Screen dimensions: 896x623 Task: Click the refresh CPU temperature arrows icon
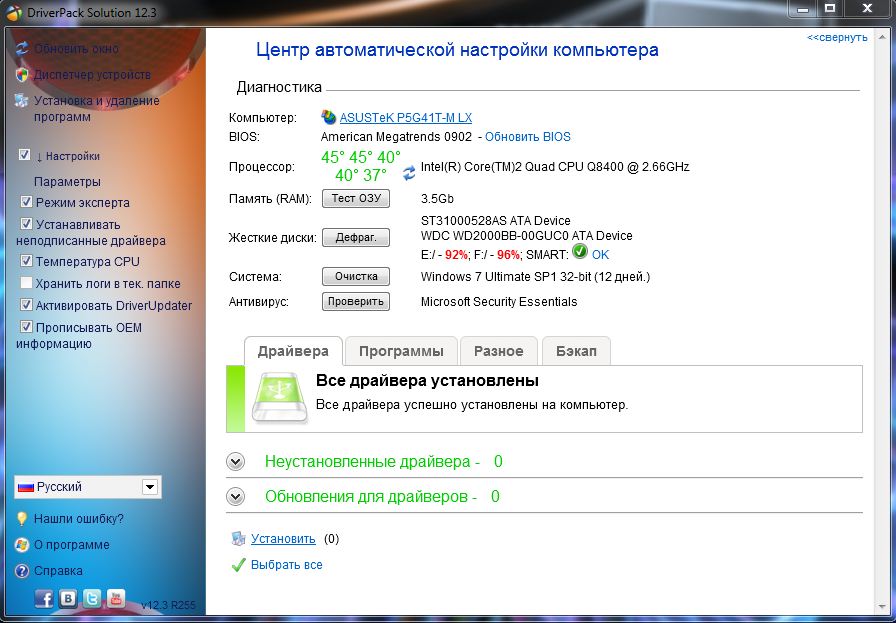(x=409, y=173)
